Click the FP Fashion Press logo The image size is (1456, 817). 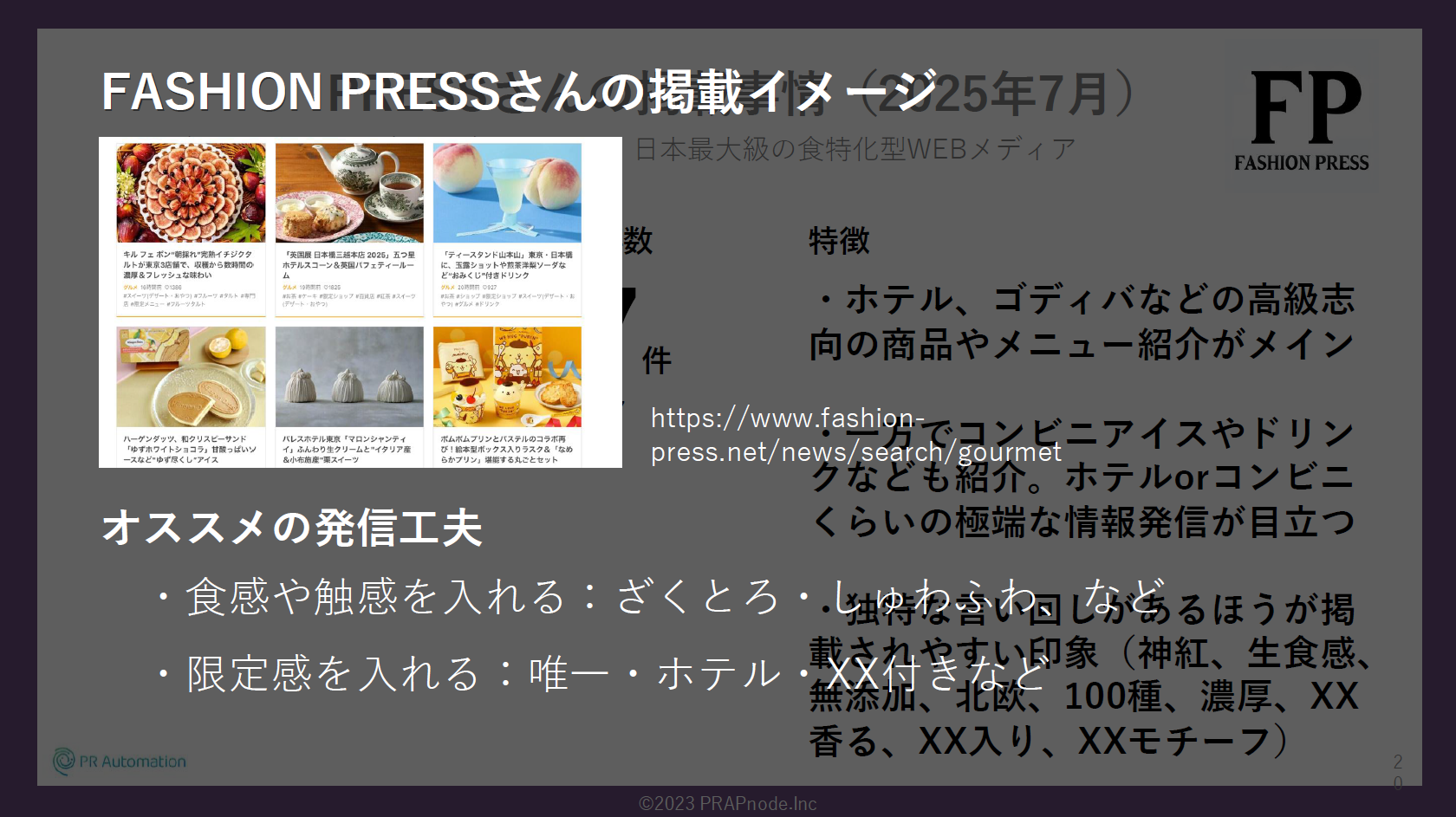(x=1302, y=120)
